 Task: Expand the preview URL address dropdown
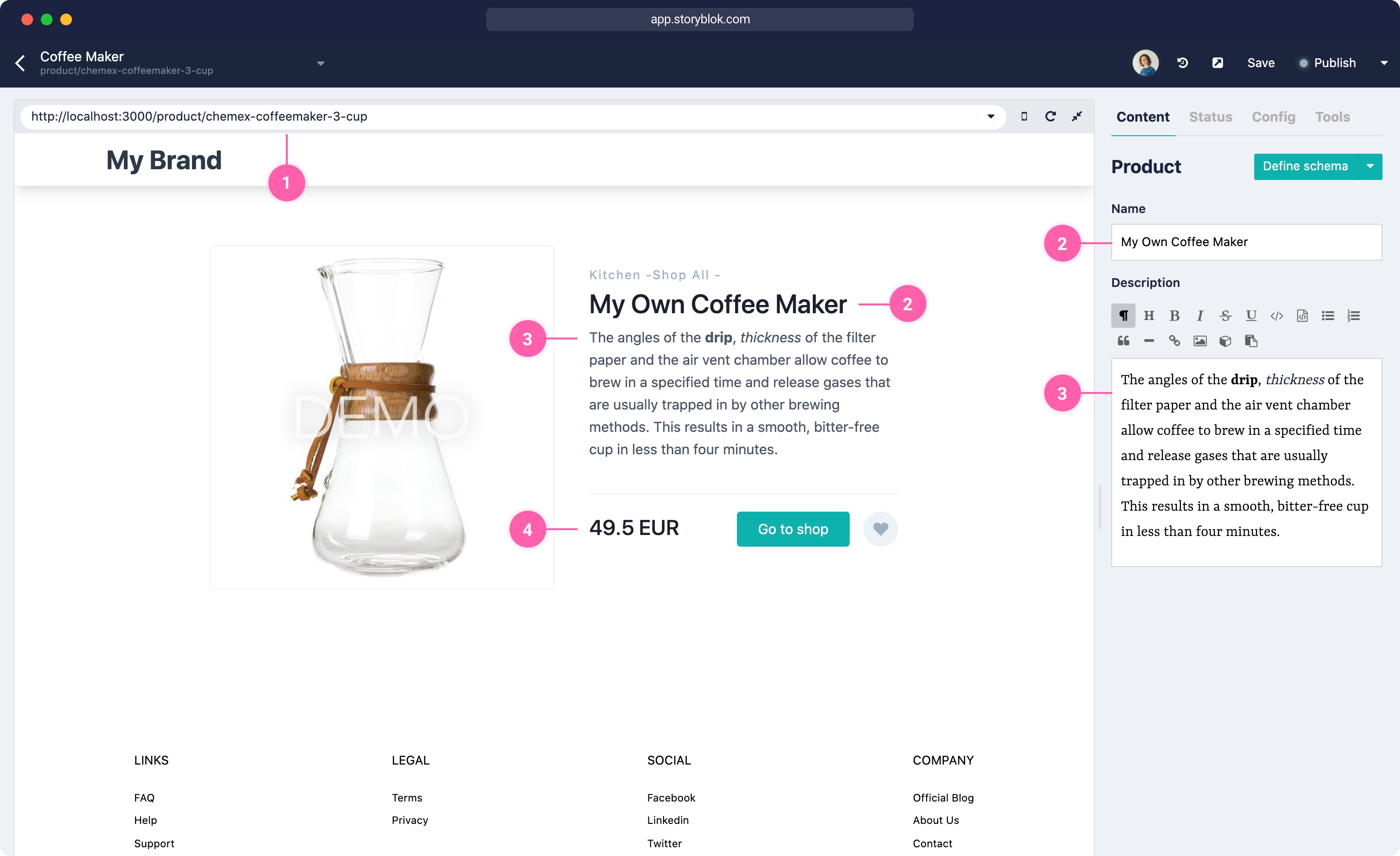pyautogui.click(x=990, y=116)
